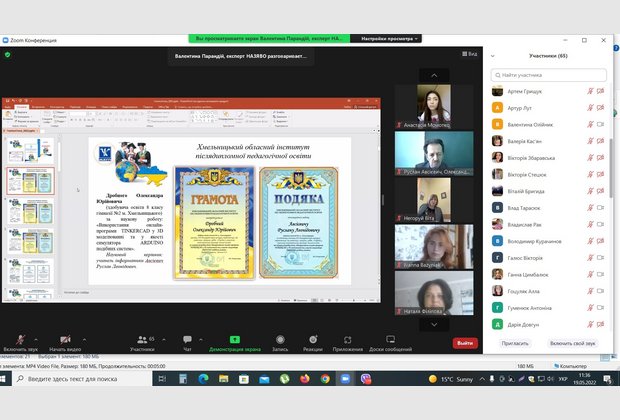This screenshot has width=620, height=420.
Task: Open Microsoft Store from taskbar
Action: pos(244,379)
